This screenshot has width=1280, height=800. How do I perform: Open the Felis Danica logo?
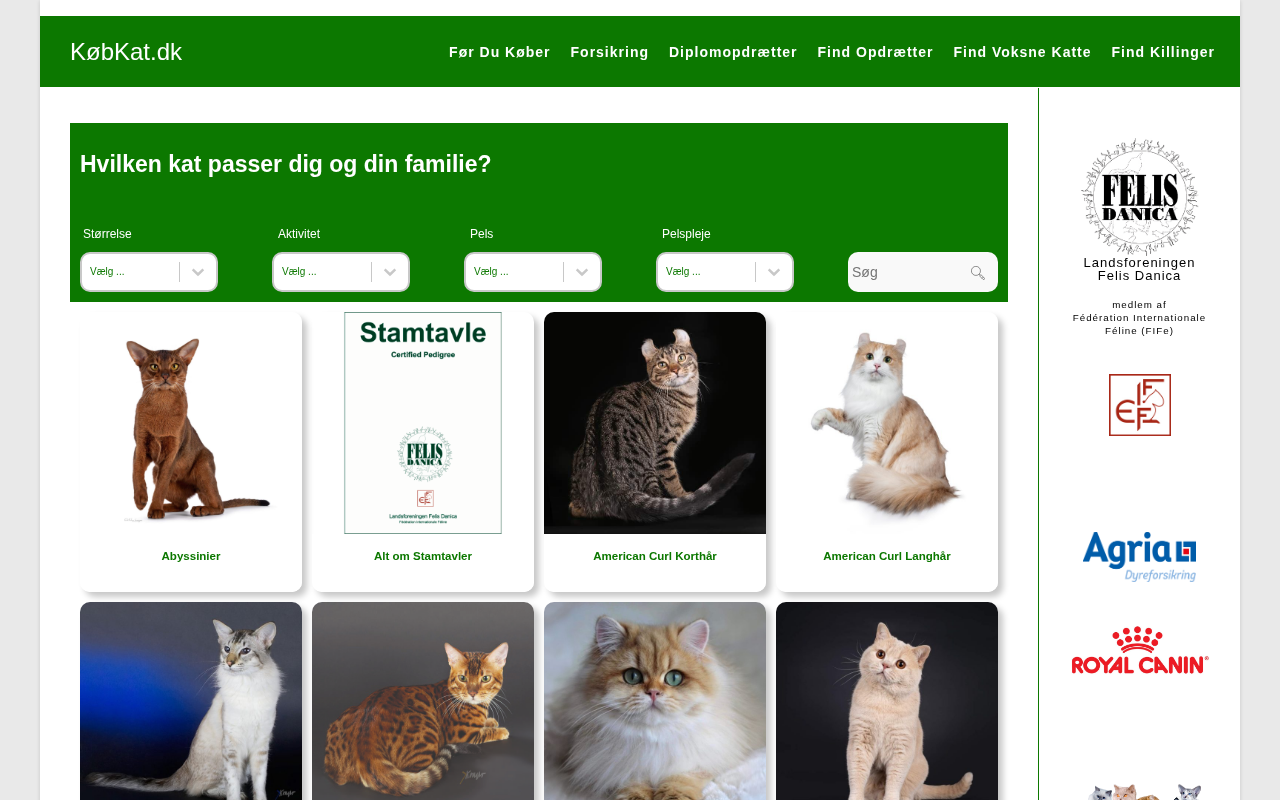point(1139,196)
